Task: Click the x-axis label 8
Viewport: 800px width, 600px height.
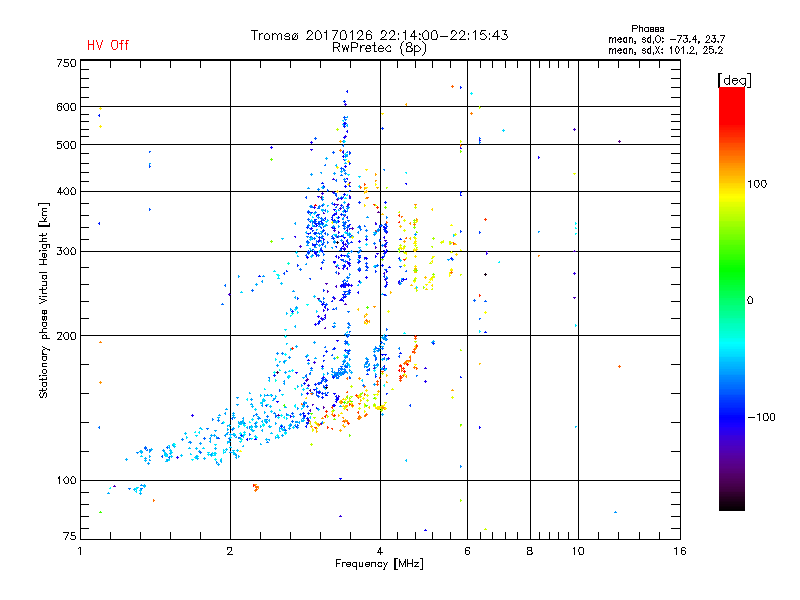Action: pyautogui.click(x=530, y=551)
